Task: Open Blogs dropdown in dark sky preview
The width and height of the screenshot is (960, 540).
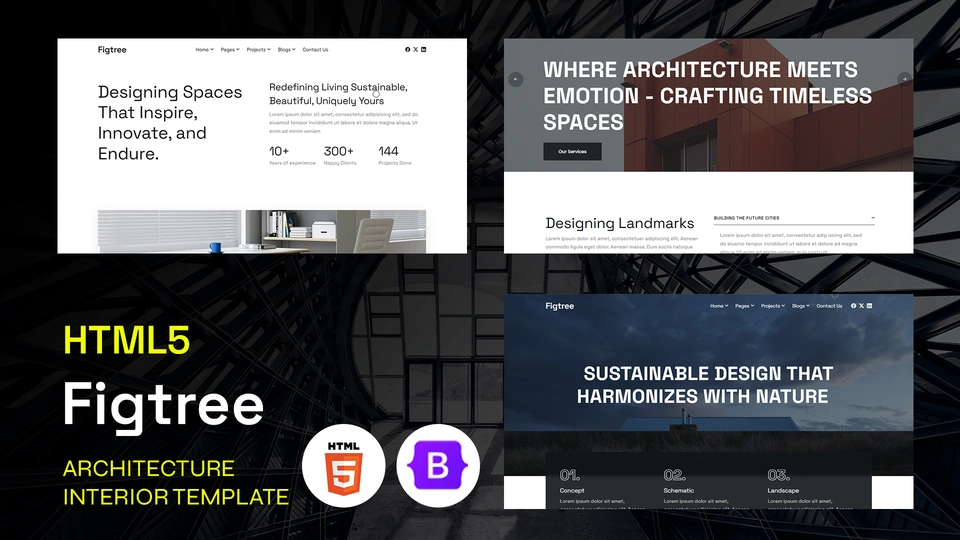Action: click(x=801, y=306)
